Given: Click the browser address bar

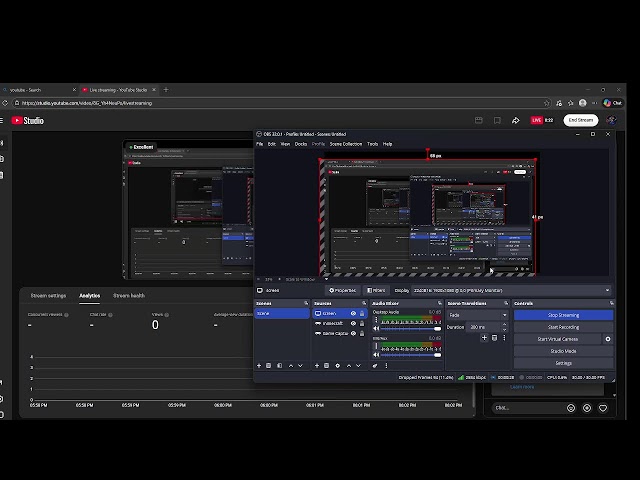Looking at the screenshot, I should point(282,103).
